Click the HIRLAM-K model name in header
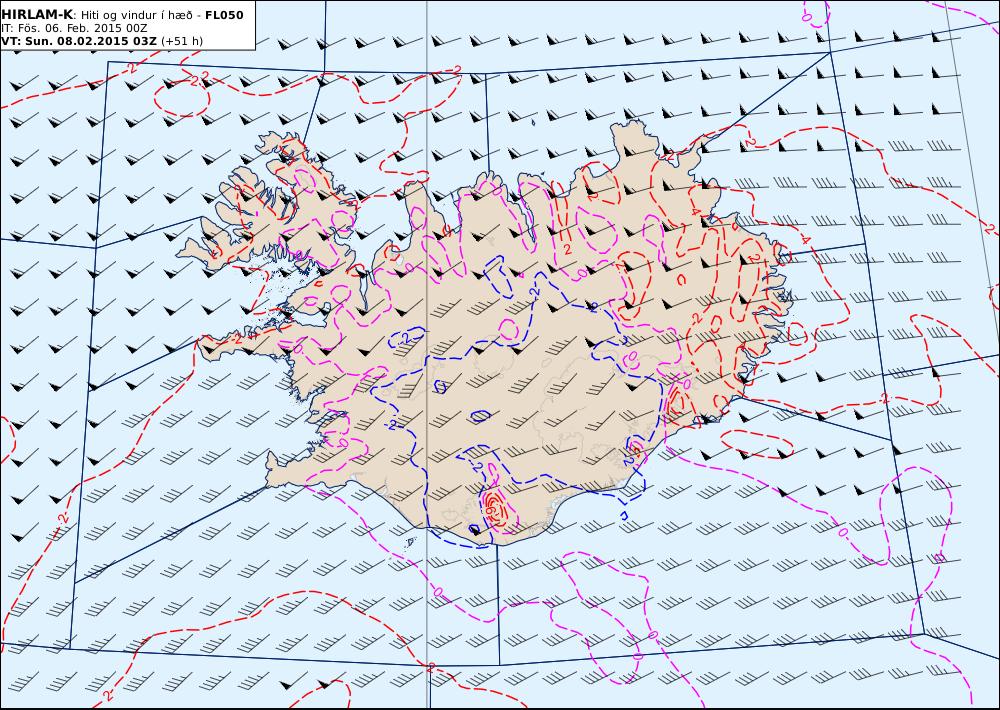 pos(38,15)
